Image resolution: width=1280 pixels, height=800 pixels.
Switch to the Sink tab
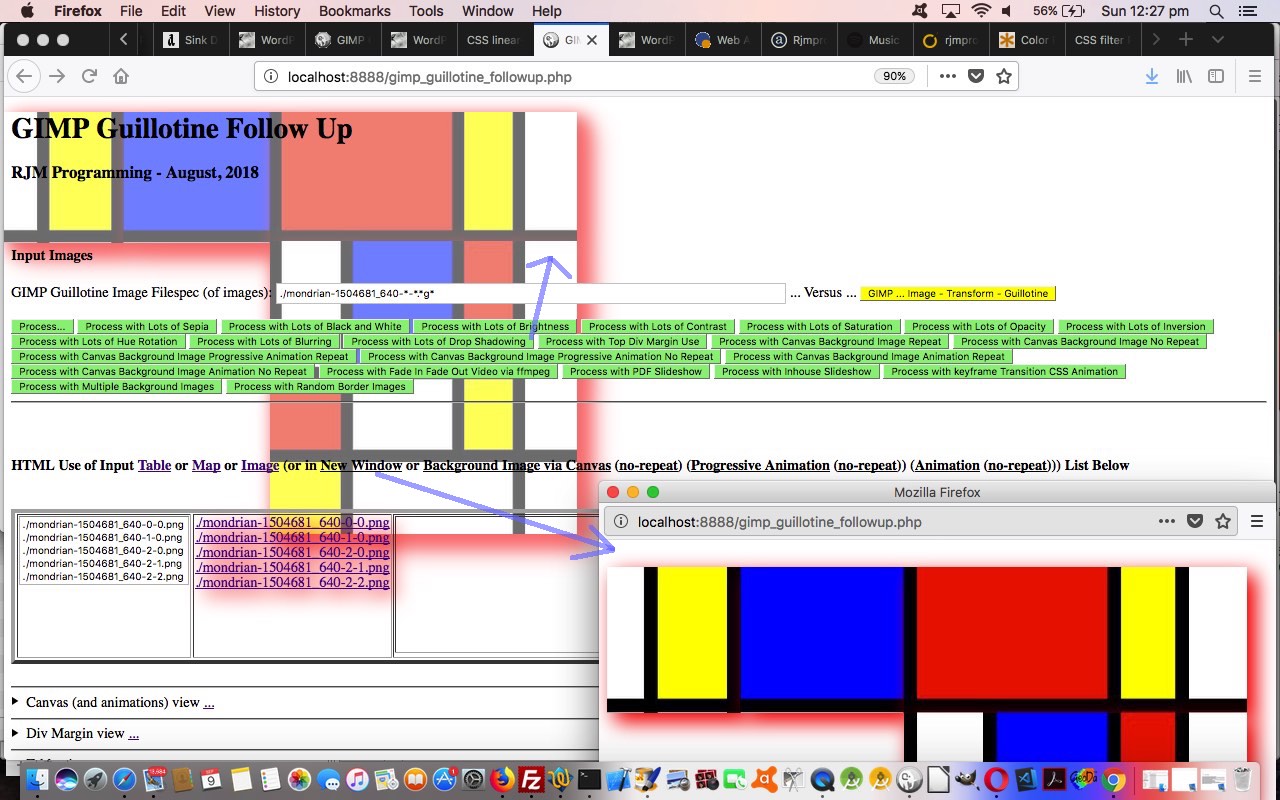point(190,40)
